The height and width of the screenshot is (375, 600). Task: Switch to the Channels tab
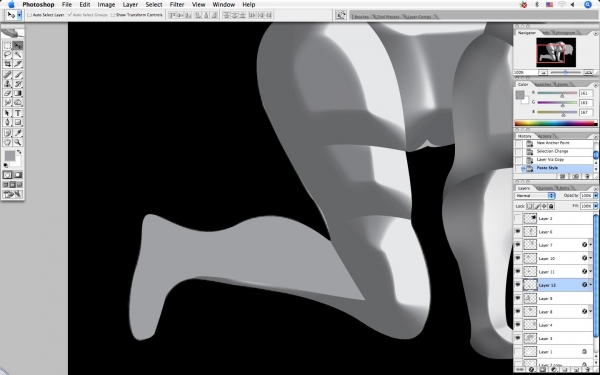point(544,188)
